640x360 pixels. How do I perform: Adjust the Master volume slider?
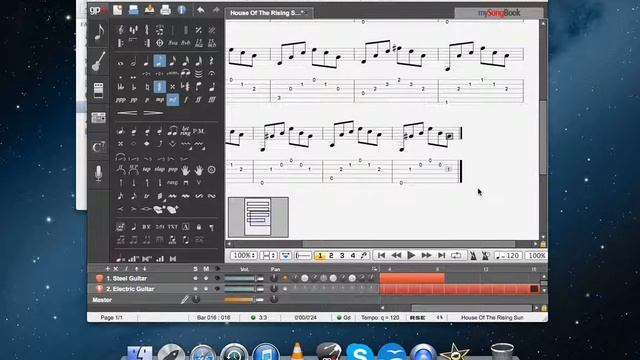(x=244, y=300)
